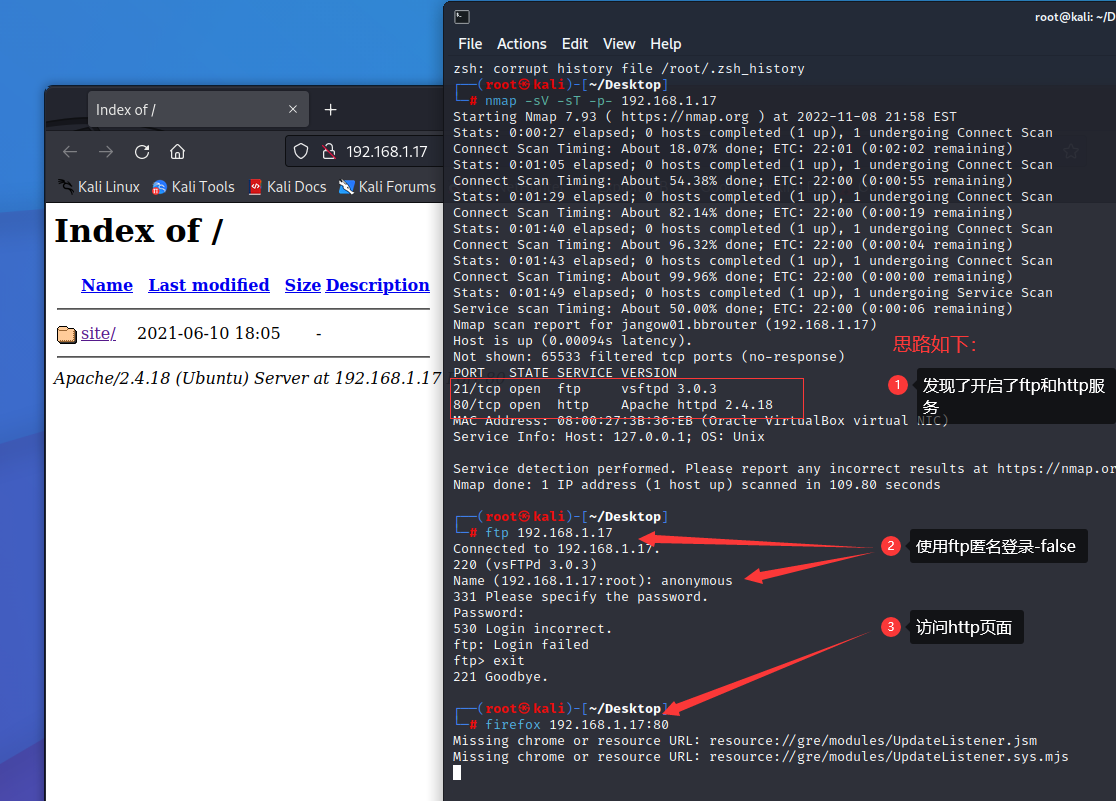Screen dimensions: 1116x801
Task: Go forward in Firefox browser
Action: pyautogui.click(x=106, y=152)
